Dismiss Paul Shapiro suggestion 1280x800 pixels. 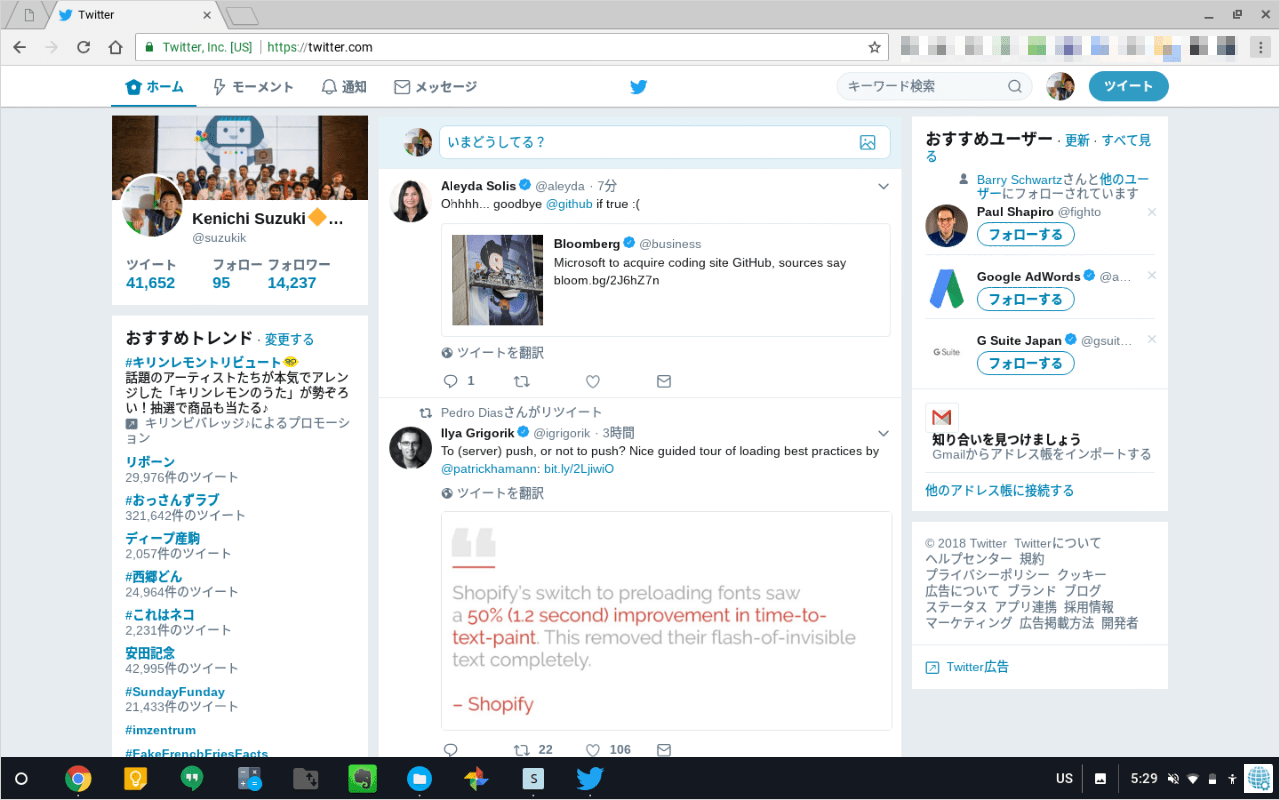point(1152,212)
